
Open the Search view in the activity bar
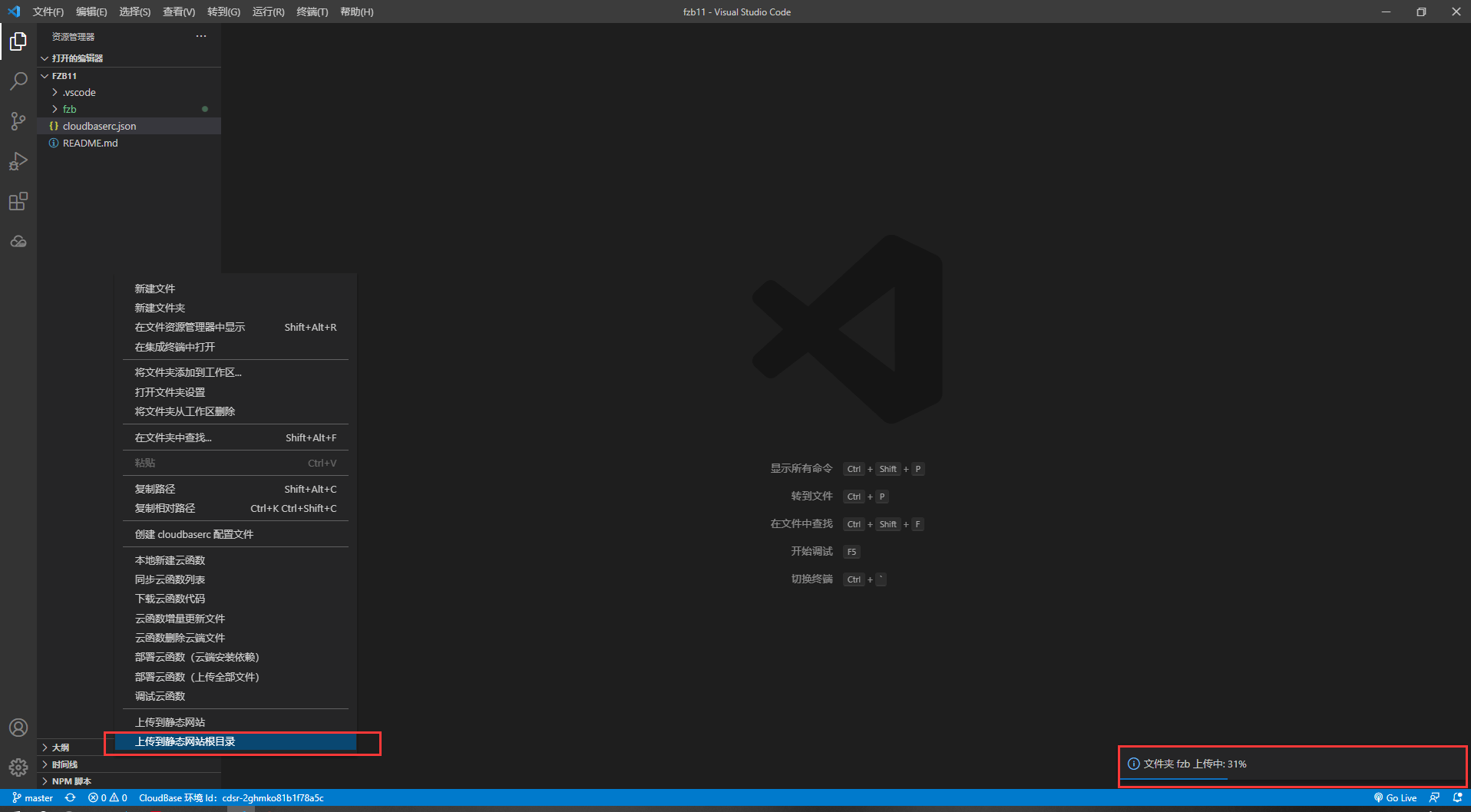pyautogui.click(x=18, y=81)
